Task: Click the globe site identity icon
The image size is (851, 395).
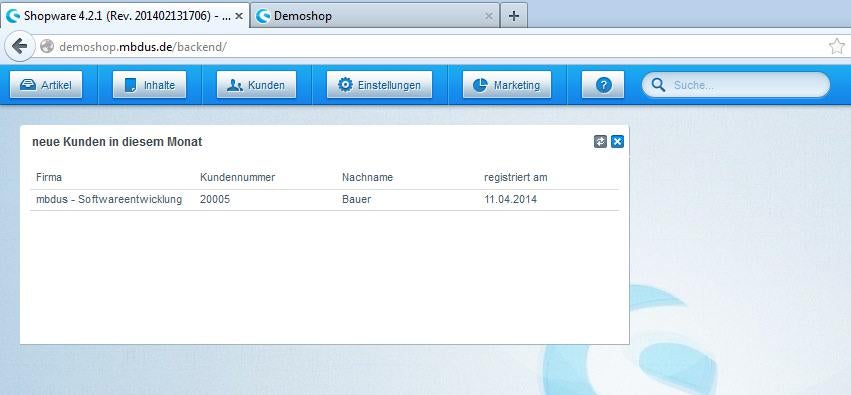Action: [x=47, y=47]
